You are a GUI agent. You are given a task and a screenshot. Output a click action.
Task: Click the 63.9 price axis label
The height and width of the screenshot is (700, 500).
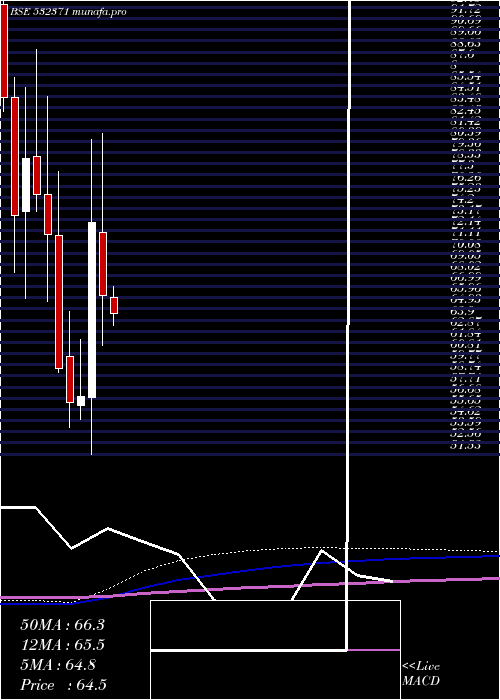coord(461,312)
